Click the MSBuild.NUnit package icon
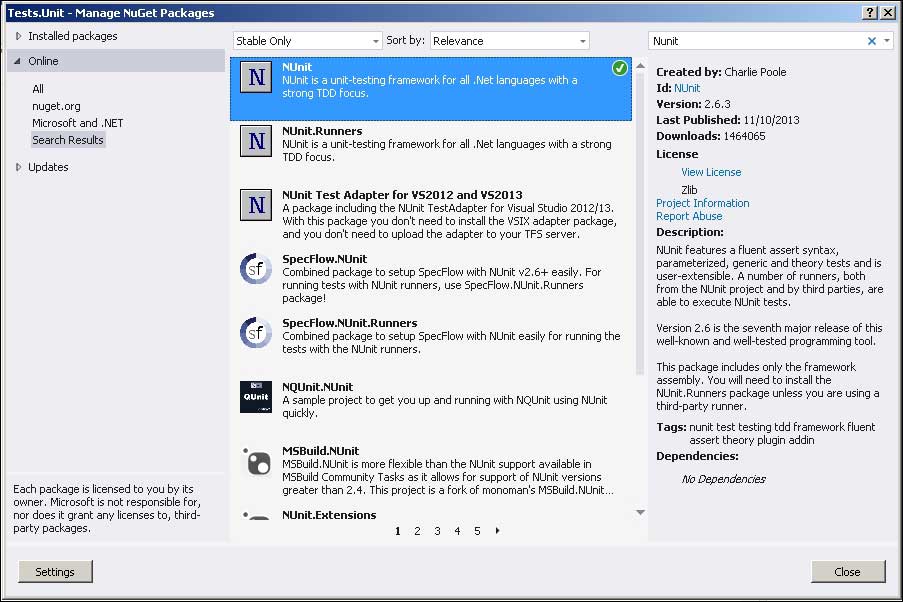This screenshot has width=903, height=602. pyautogui.click(x=256, y=461)
